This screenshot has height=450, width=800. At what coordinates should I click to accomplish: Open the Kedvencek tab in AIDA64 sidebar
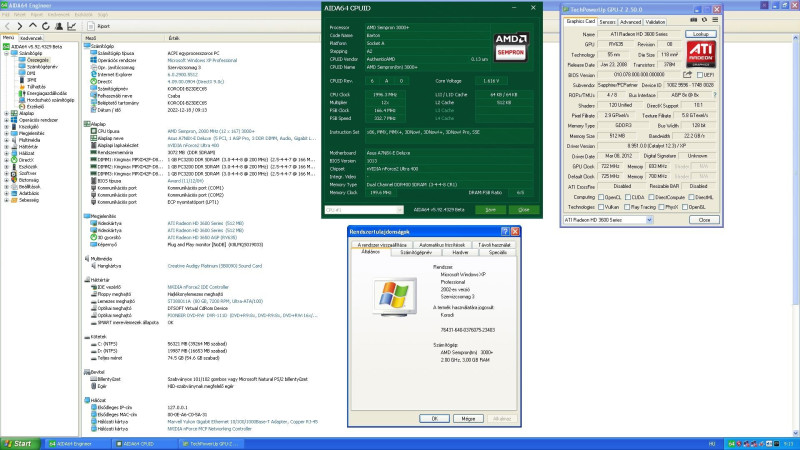click(31, 38)
